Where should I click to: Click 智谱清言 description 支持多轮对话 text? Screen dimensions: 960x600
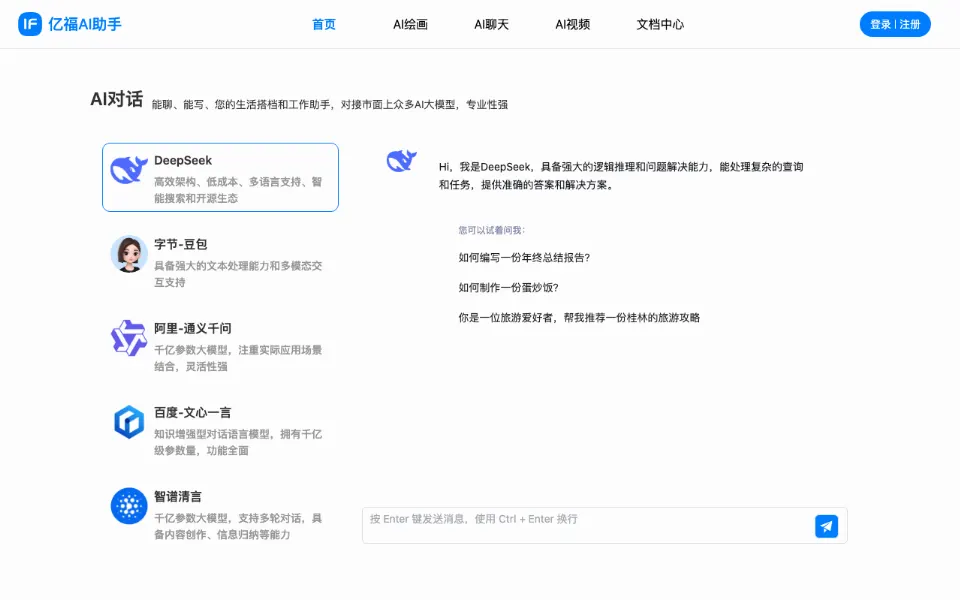[238, 526]
